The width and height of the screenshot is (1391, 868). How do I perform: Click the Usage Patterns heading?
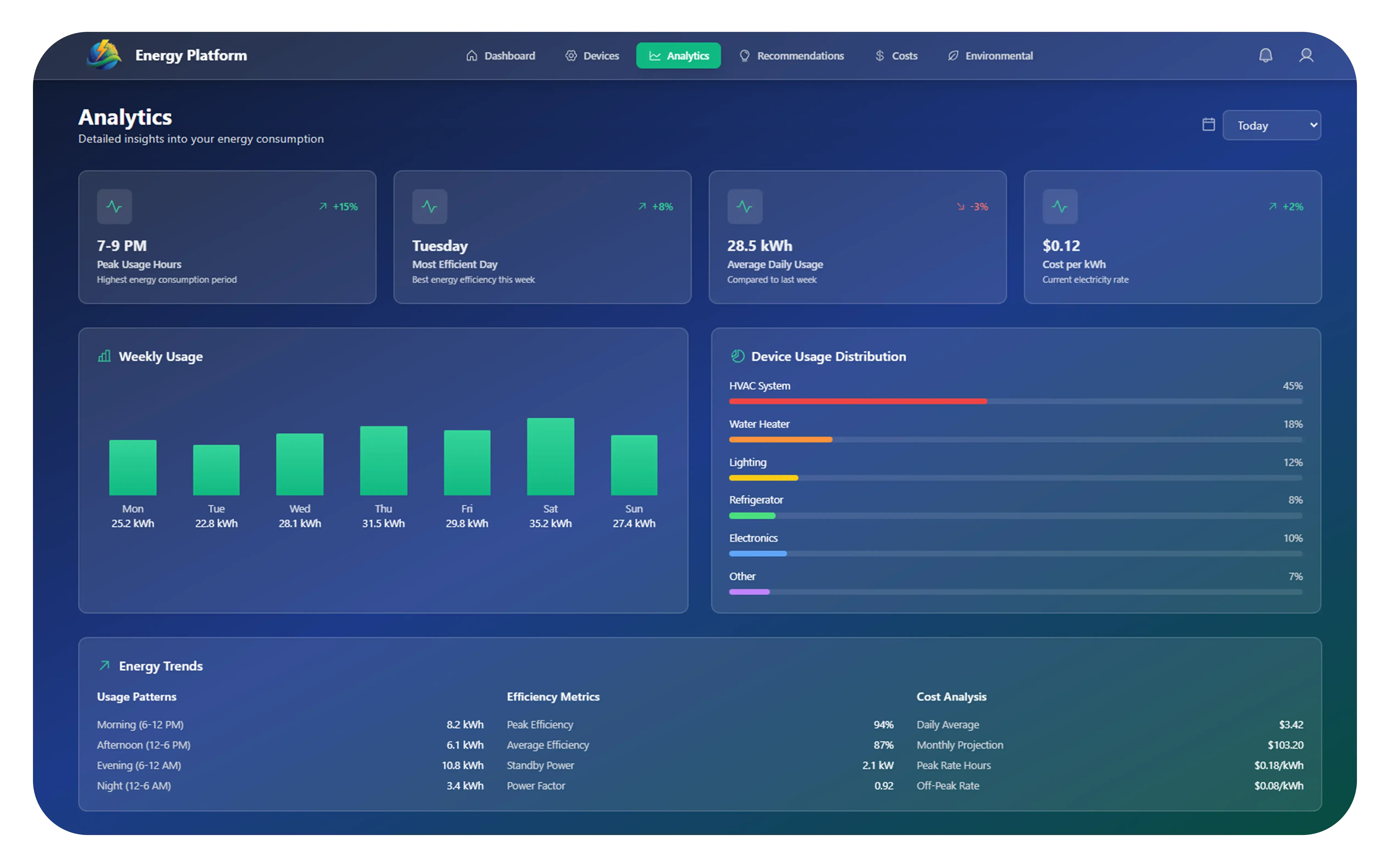137,696
